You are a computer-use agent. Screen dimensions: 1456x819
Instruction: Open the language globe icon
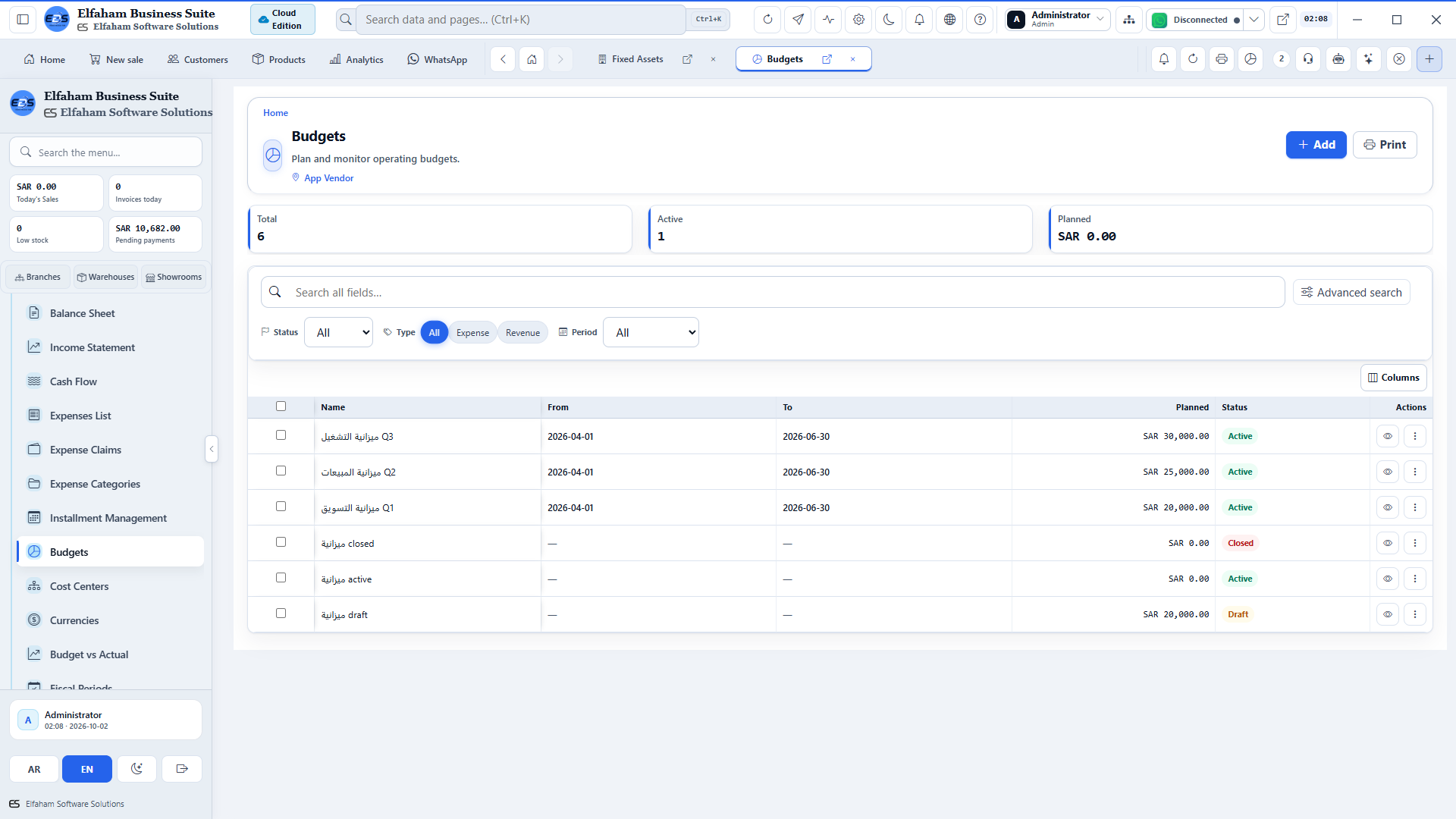coord(949,20)
